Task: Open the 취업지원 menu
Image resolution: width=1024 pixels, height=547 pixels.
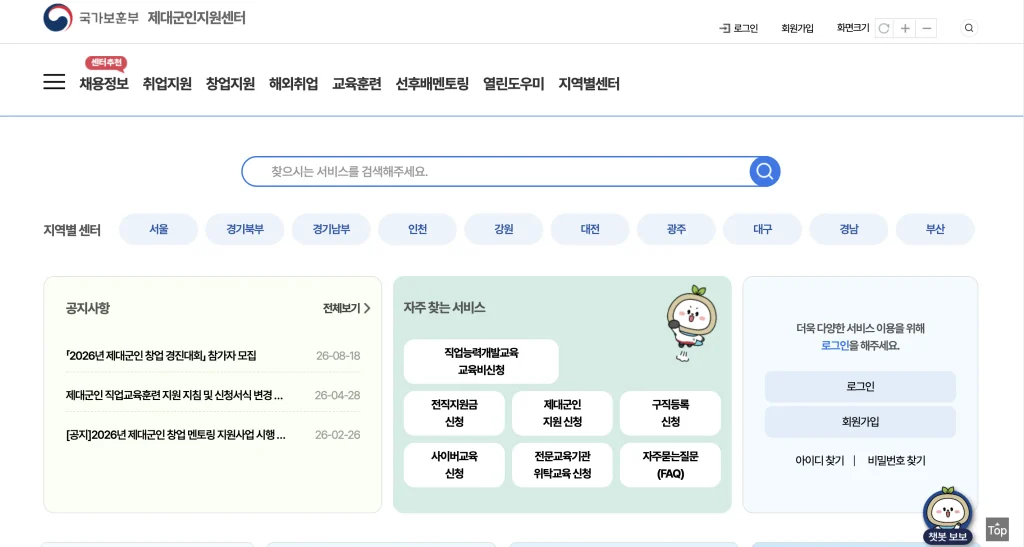Action: pyautogui.click(x=167, y=84)
